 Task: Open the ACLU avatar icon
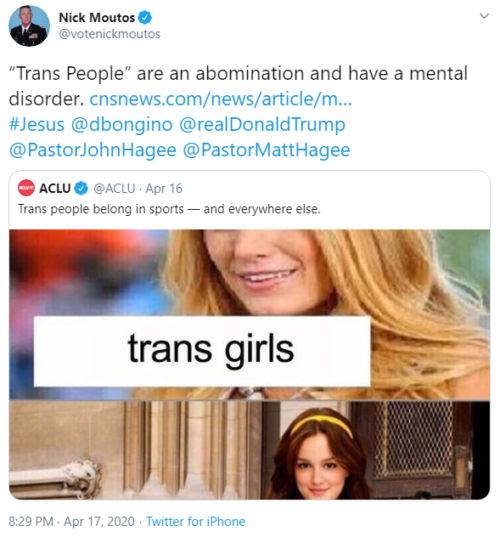(26, 188)
